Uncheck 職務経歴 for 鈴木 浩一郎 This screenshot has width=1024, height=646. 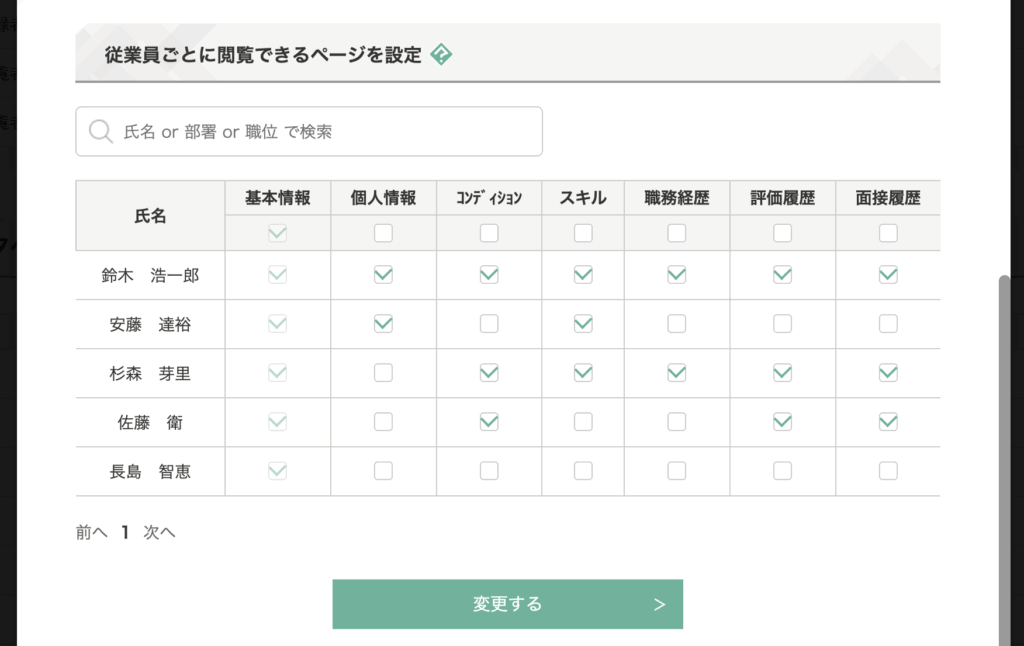[677, 275]
